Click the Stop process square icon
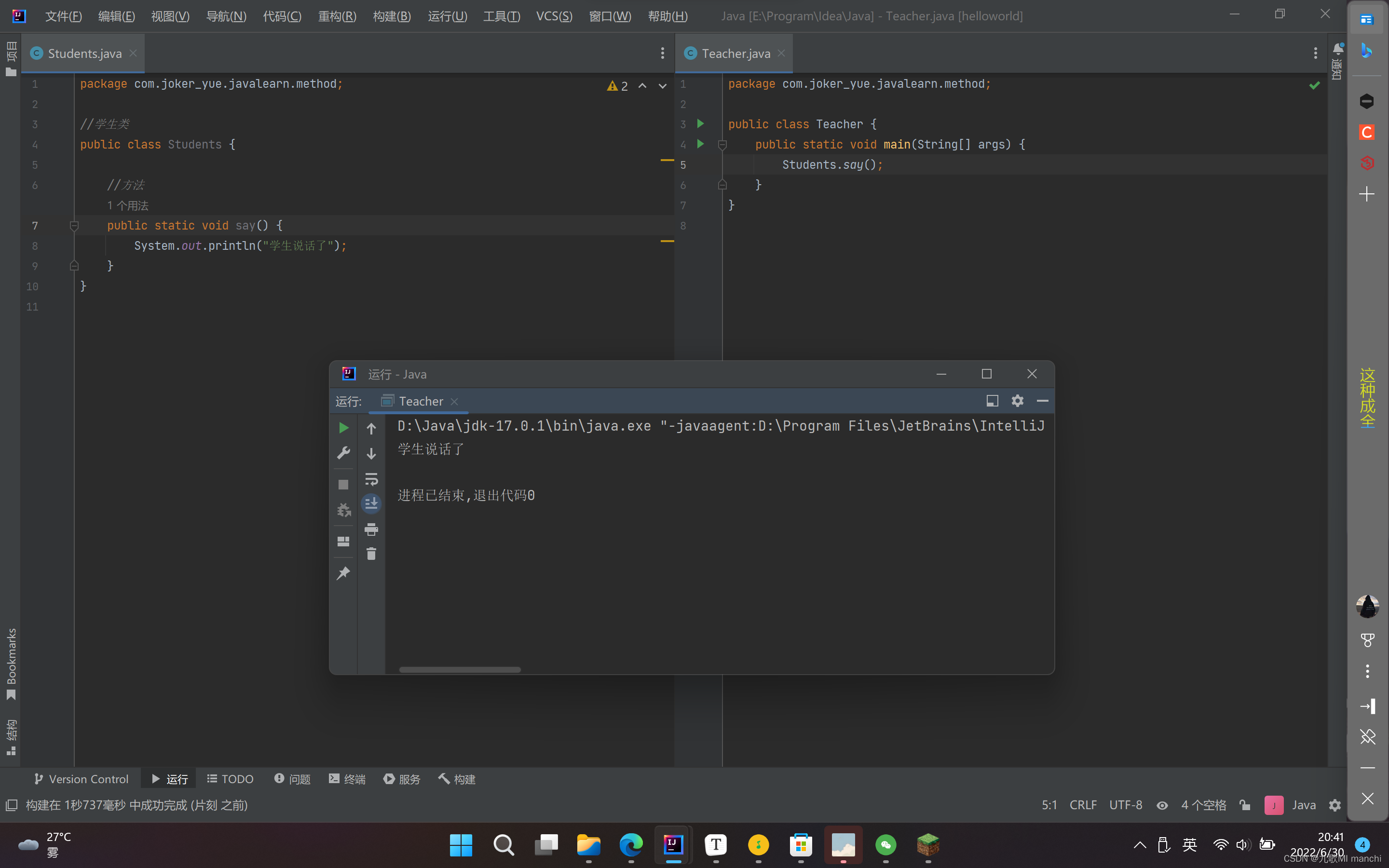The image size is (1389, 868). click(x=343, y=485)
